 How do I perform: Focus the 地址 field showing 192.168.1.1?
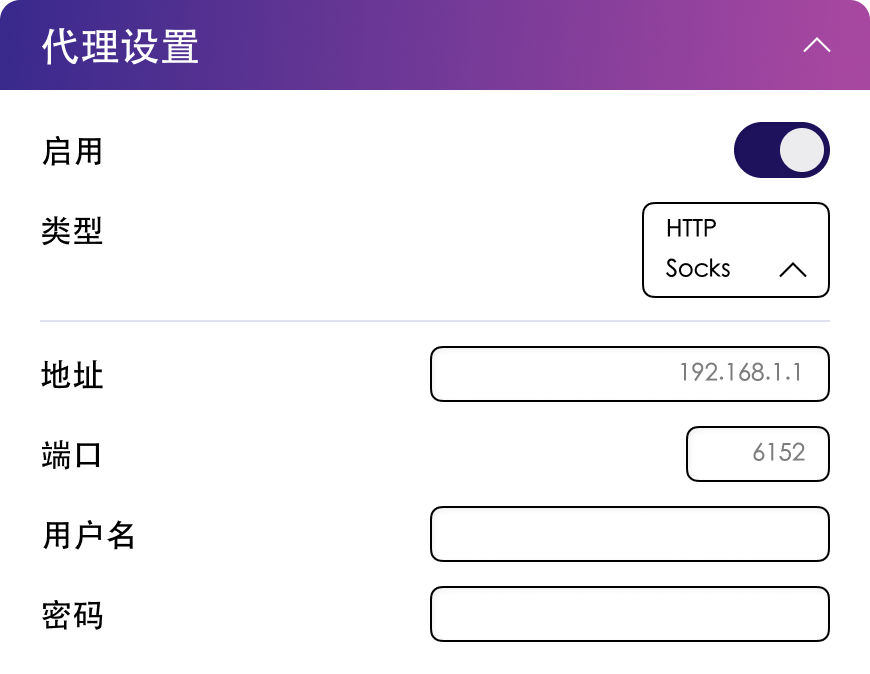pyautogui.click(x=629, y=374)
